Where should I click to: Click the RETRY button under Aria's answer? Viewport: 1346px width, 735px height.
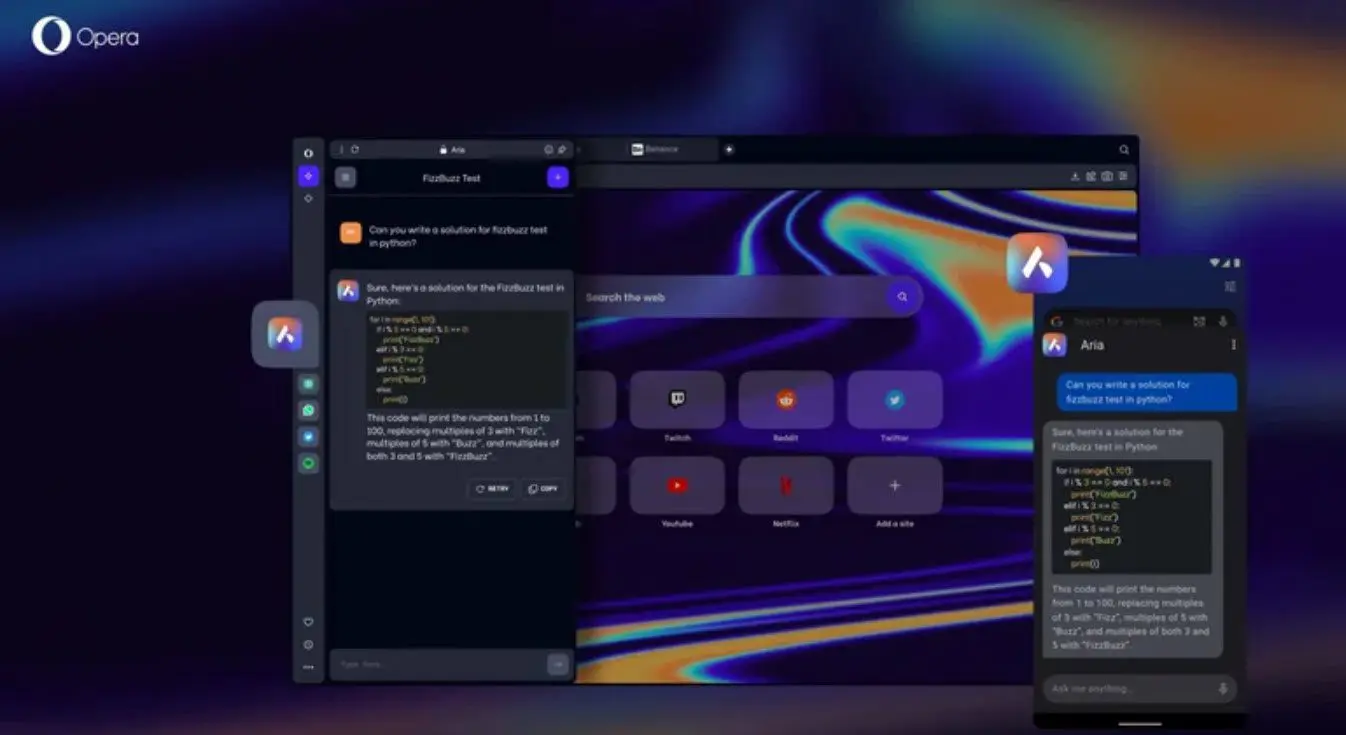pyautogui.click(x=492, y=489)
